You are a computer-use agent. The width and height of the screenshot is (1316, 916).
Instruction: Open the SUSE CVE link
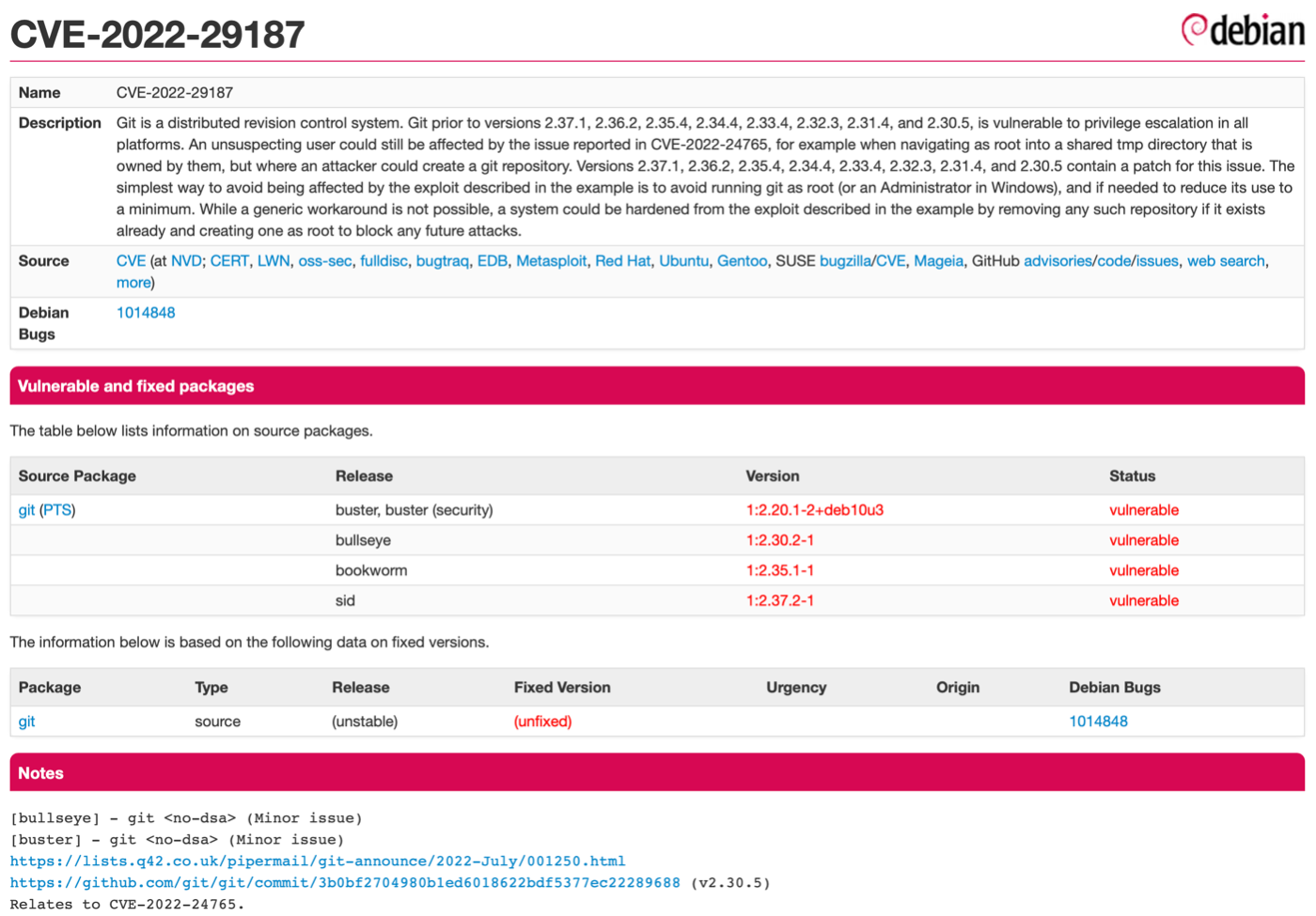coord(891,261)
